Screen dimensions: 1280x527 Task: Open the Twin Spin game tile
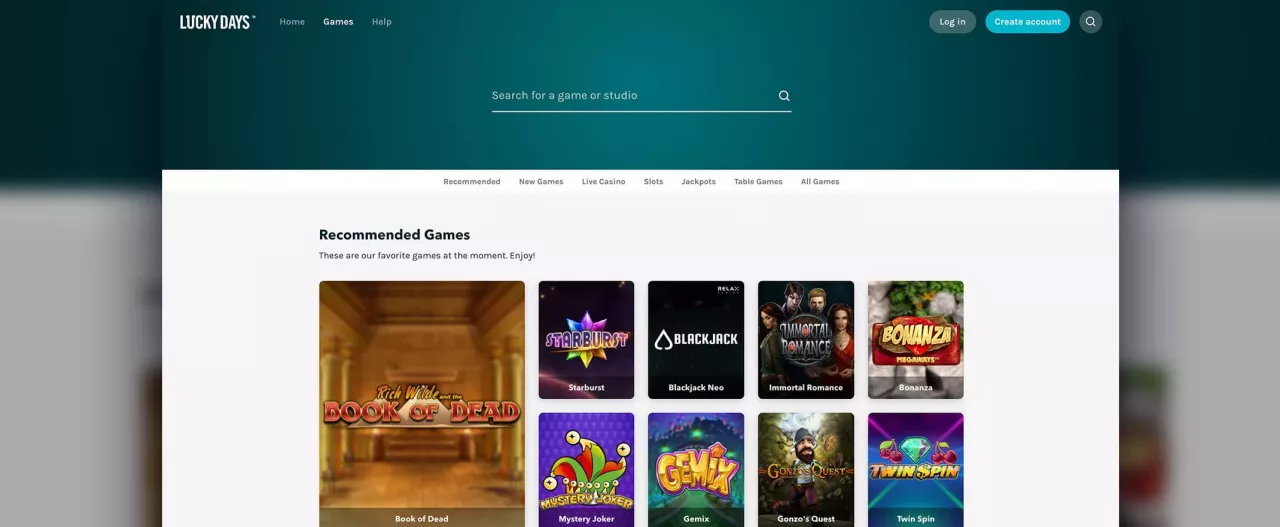[x=916, y=470]
